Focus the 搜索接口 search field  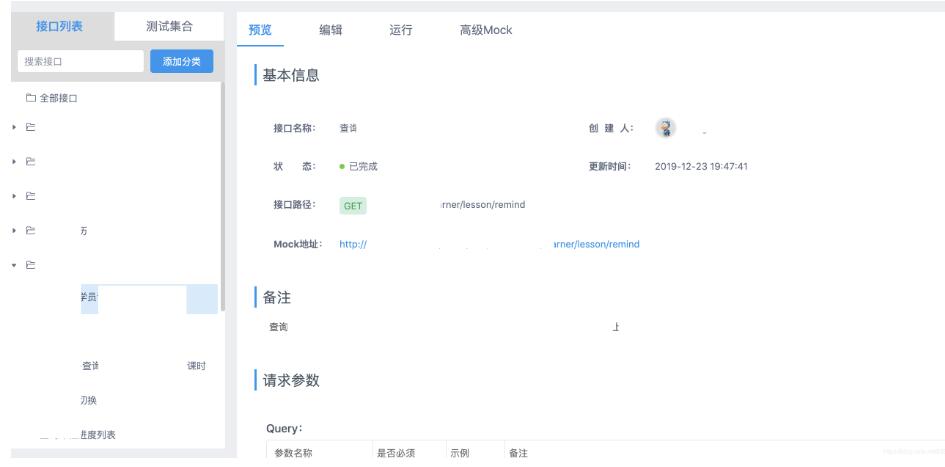(x=81, y=61)
